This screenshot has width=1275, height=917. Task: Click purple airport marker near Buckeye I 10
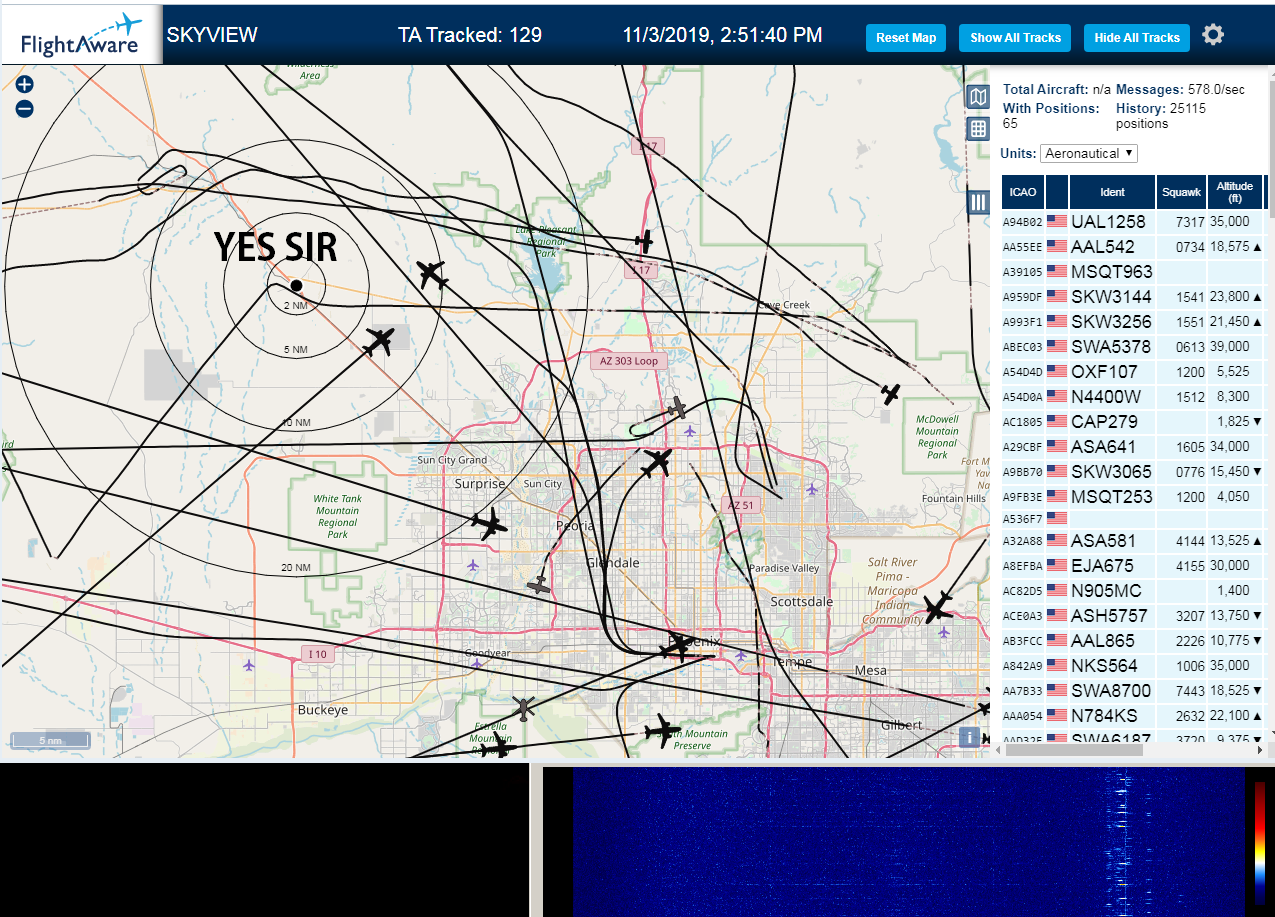[249, 665]
